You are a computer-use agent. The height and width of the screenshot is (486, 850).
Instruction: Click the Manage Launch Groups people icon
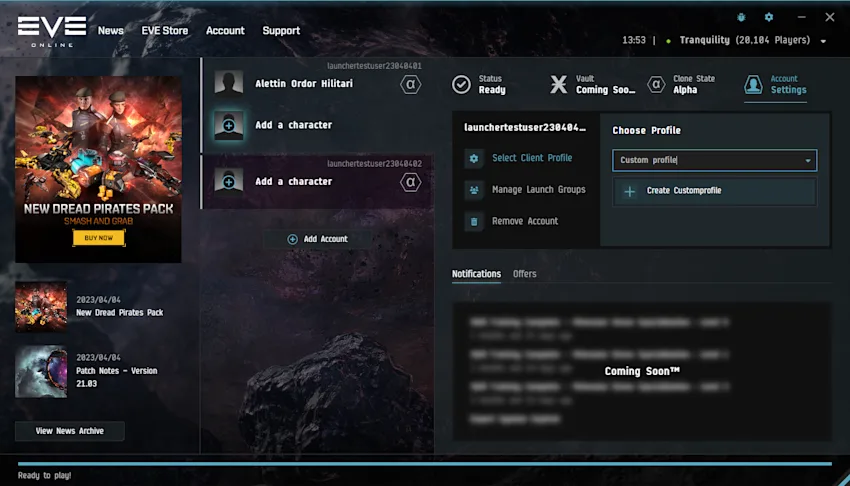pos(474,190)
